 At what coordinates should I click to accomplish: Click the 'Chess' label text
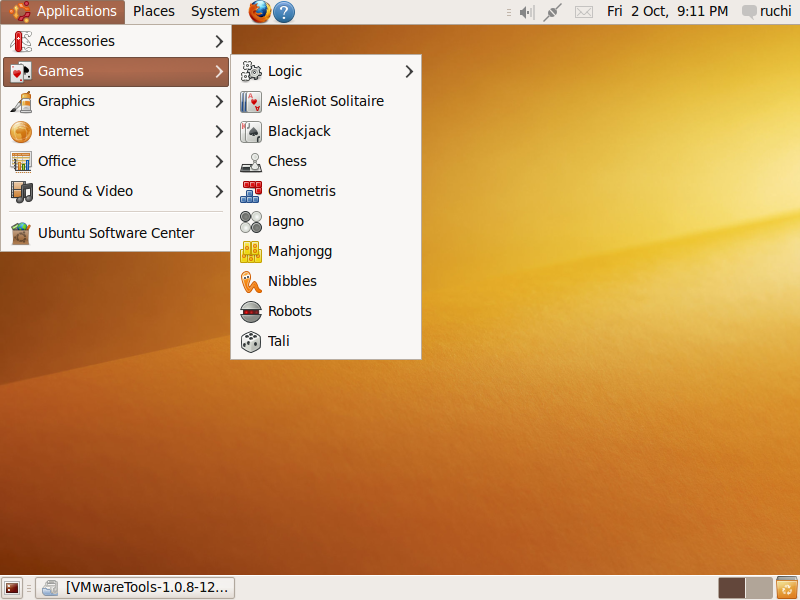coord(287,162)
